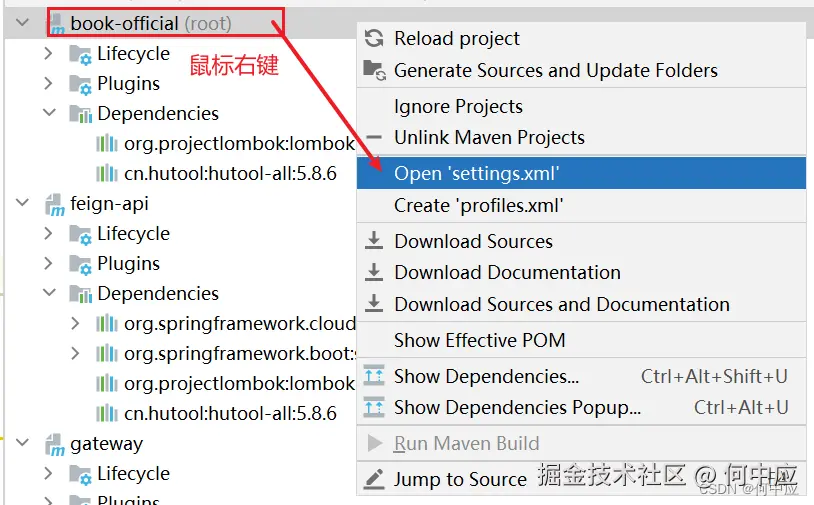The width and height of the screenshot is (814, 505).
Task: Click the Jump to Source pencil icon
Action: click(374, 479)
